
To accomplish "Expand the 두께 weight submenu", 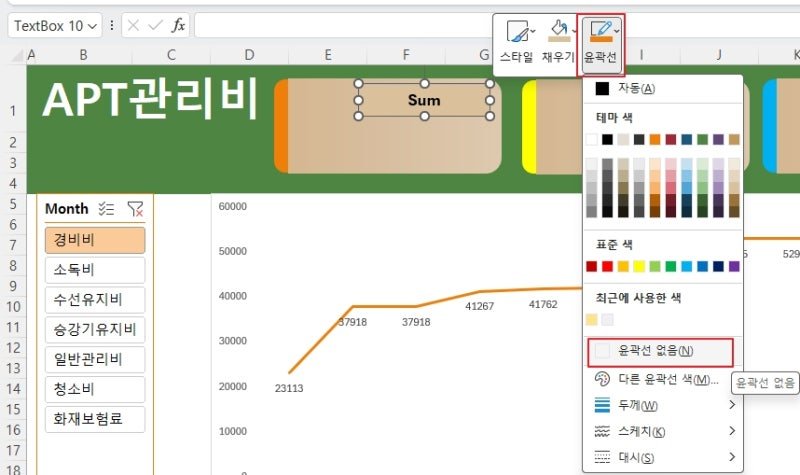I will click(x=662, y=406).
